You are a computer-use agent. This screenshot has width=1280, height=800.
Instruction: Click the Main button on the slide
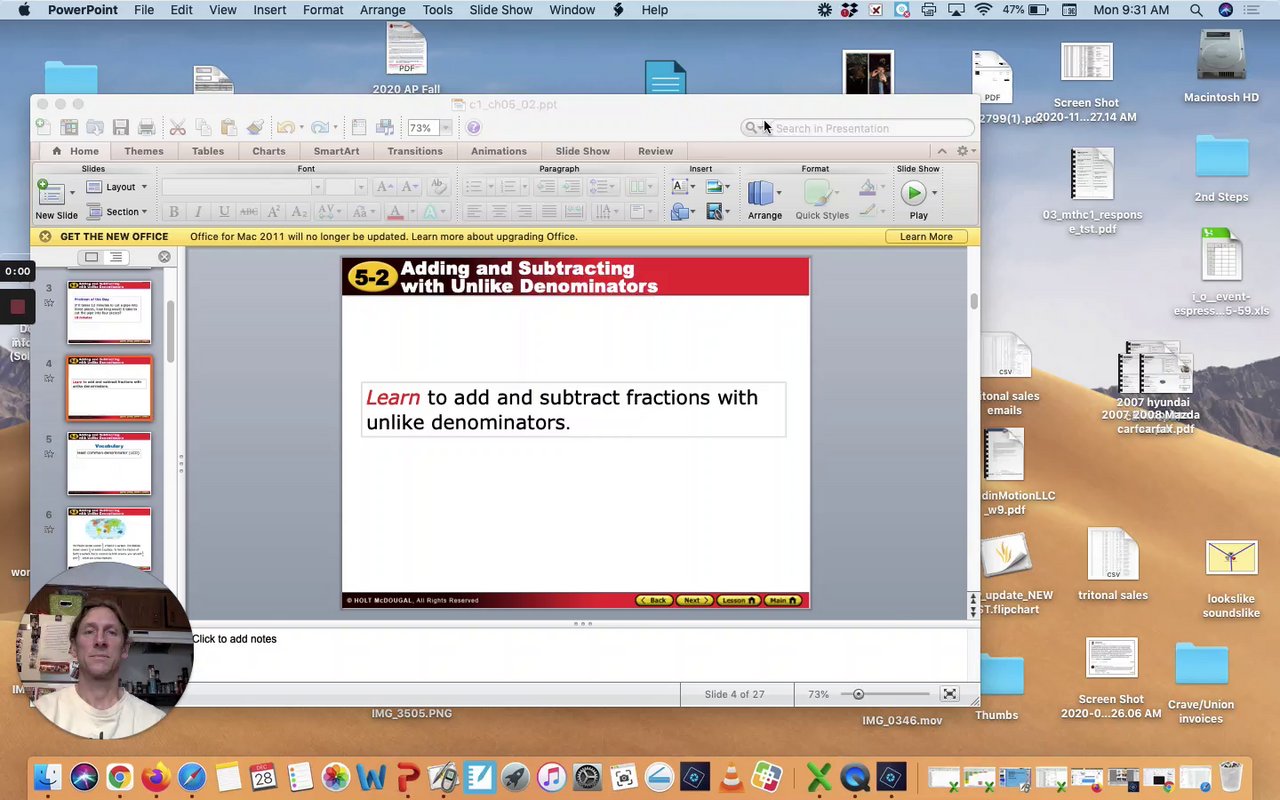point(782,600)
